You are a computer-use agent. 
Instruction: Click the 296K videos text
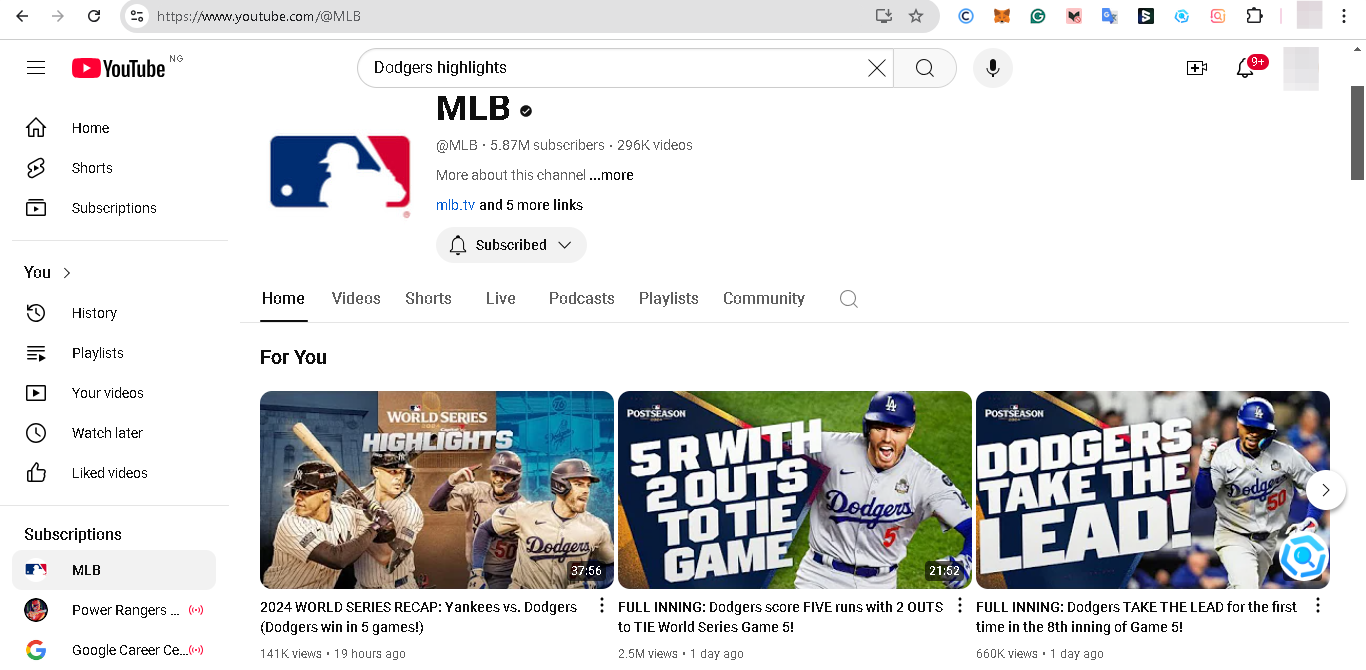(655, 145)
